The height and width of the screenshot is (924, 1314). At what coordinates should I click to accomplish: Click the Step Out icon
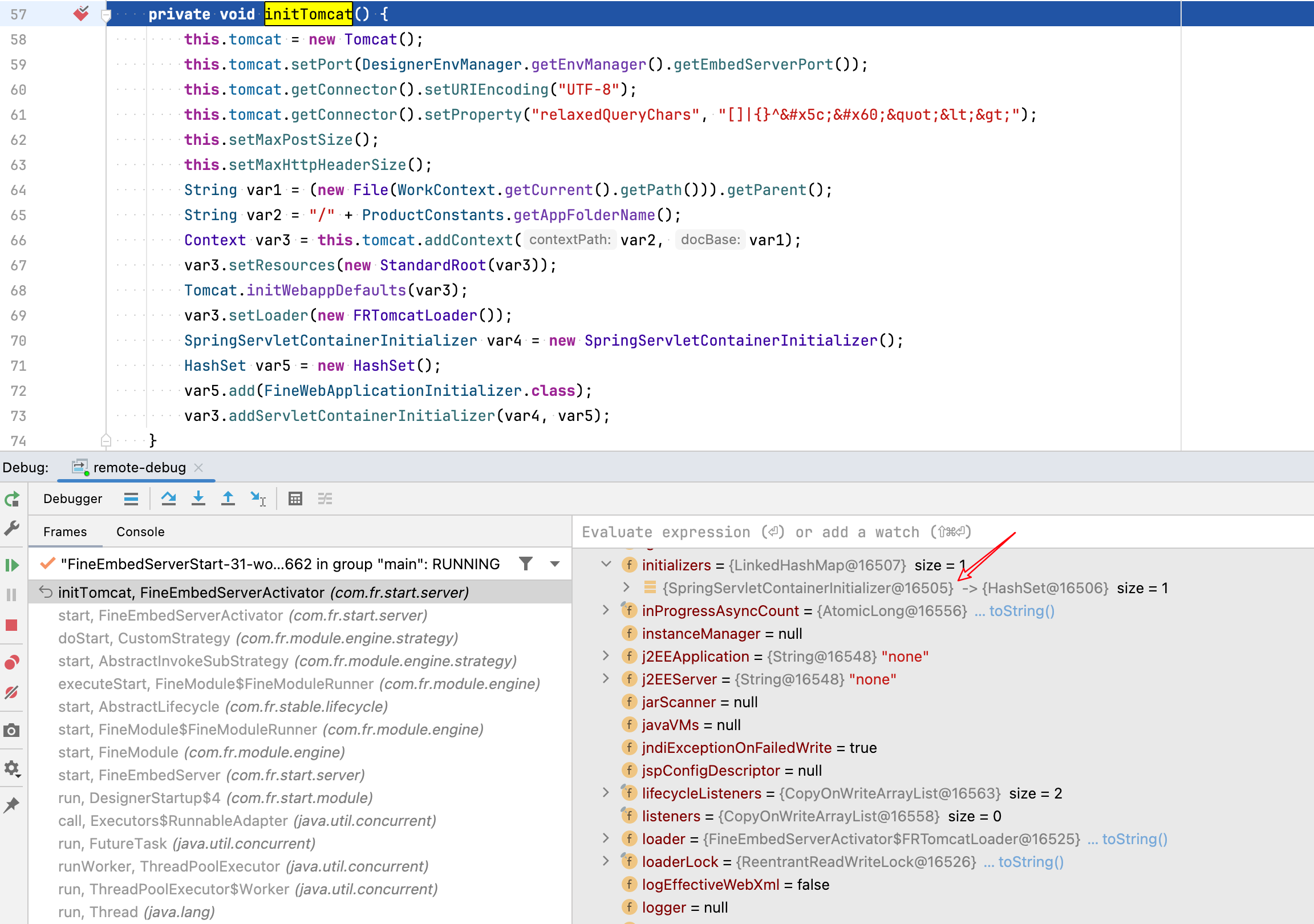tap(228, 499)
